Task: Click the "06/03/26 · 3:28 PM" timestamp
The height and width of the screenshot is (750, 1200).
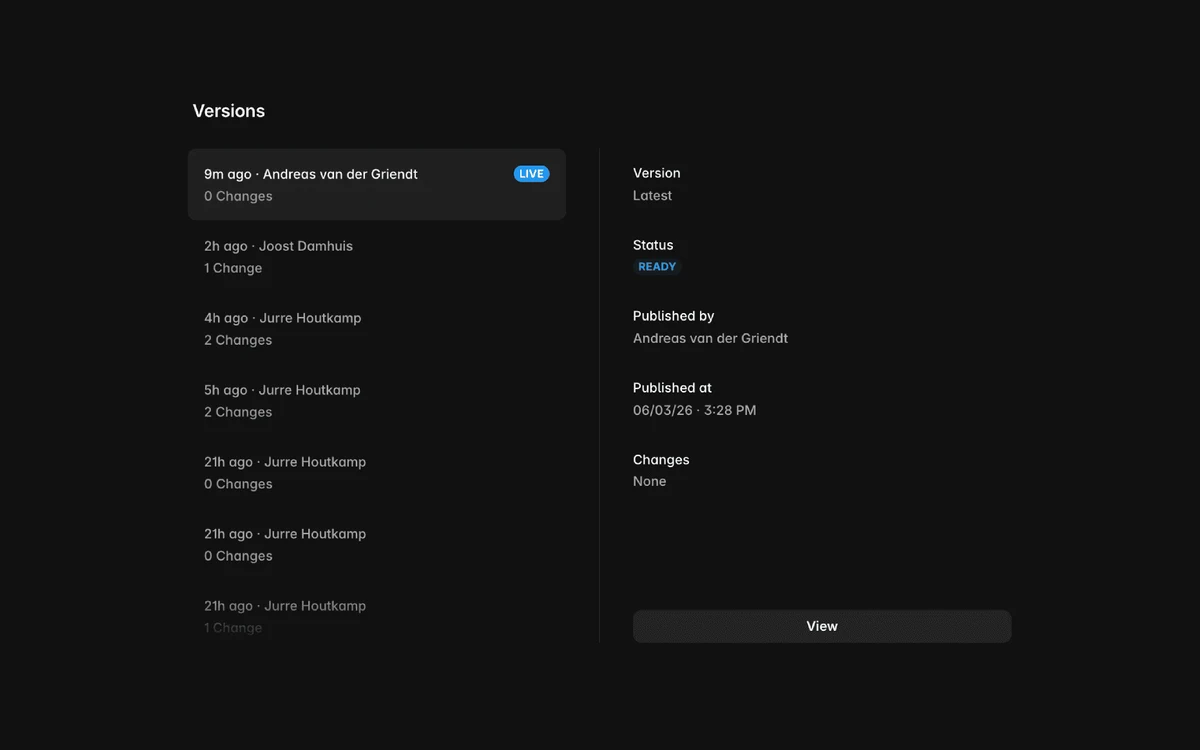Action: 694,410
